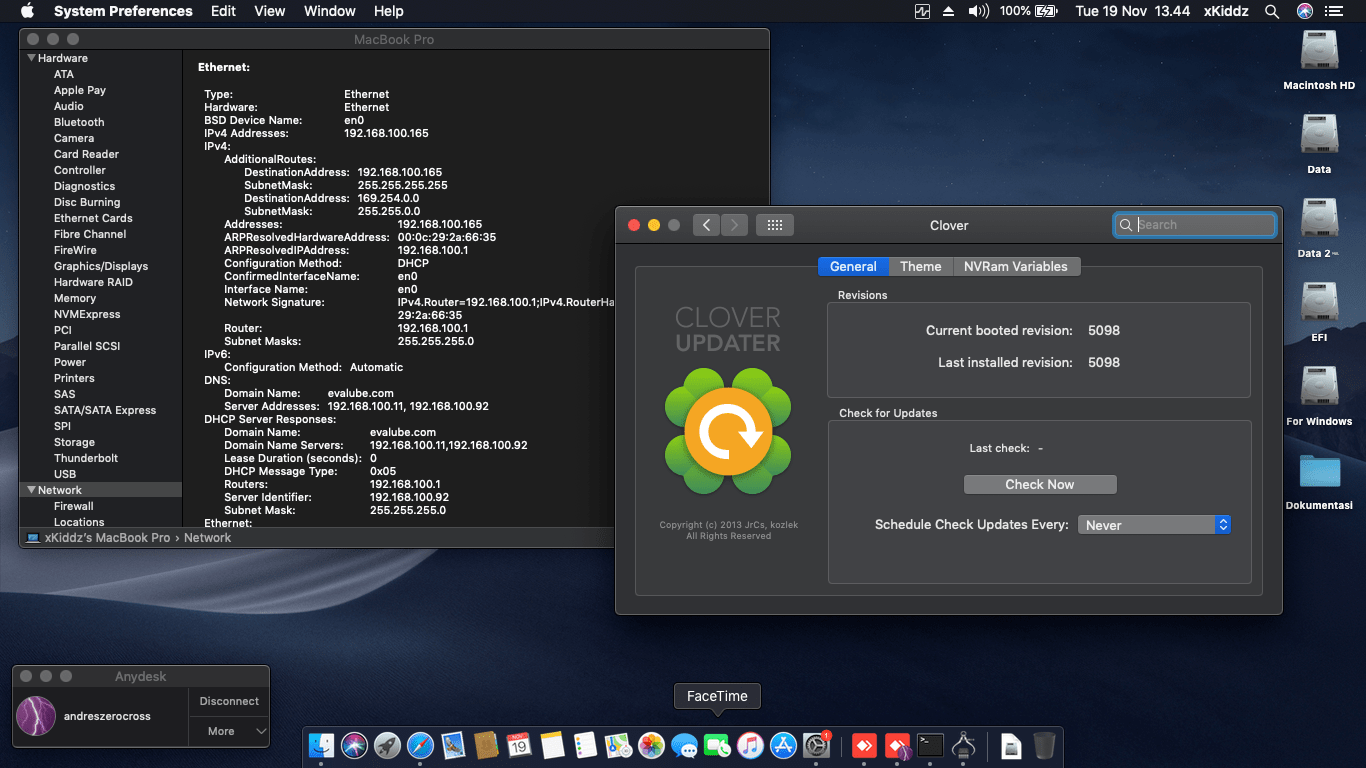Viewport: 1366px width, 768px height.
Task: Open the Dokumentasi folder on desktop
Action: tap(1319, 473)
